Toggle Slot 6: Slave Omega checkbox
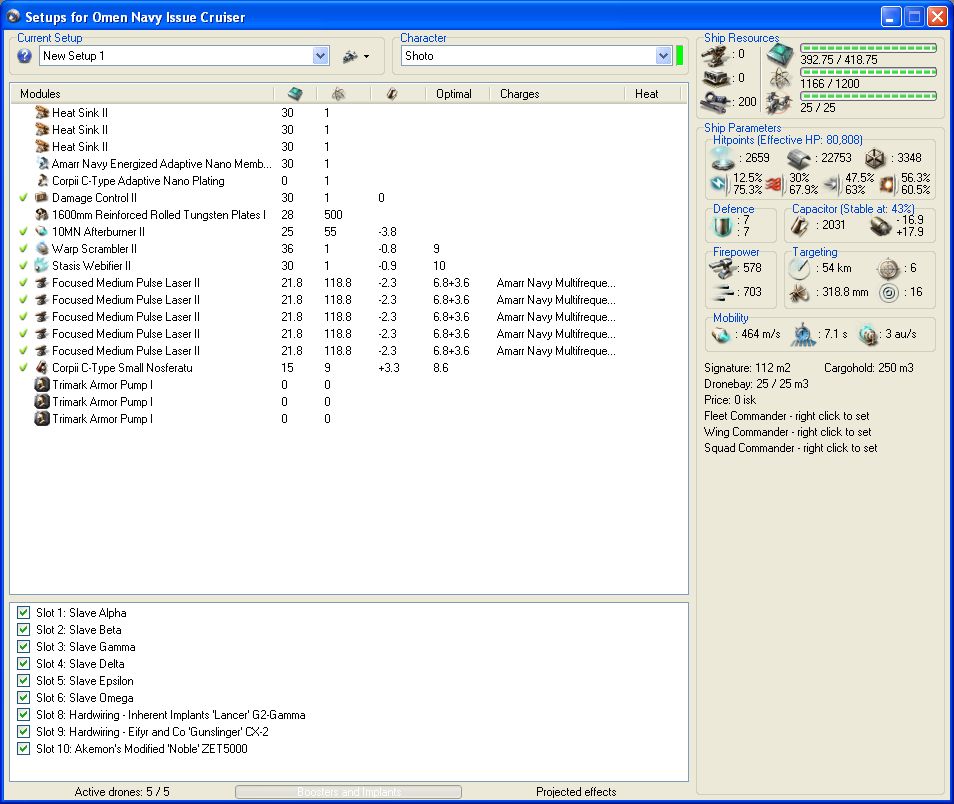Viewport: 954px width, 804px height. point(24,698)
